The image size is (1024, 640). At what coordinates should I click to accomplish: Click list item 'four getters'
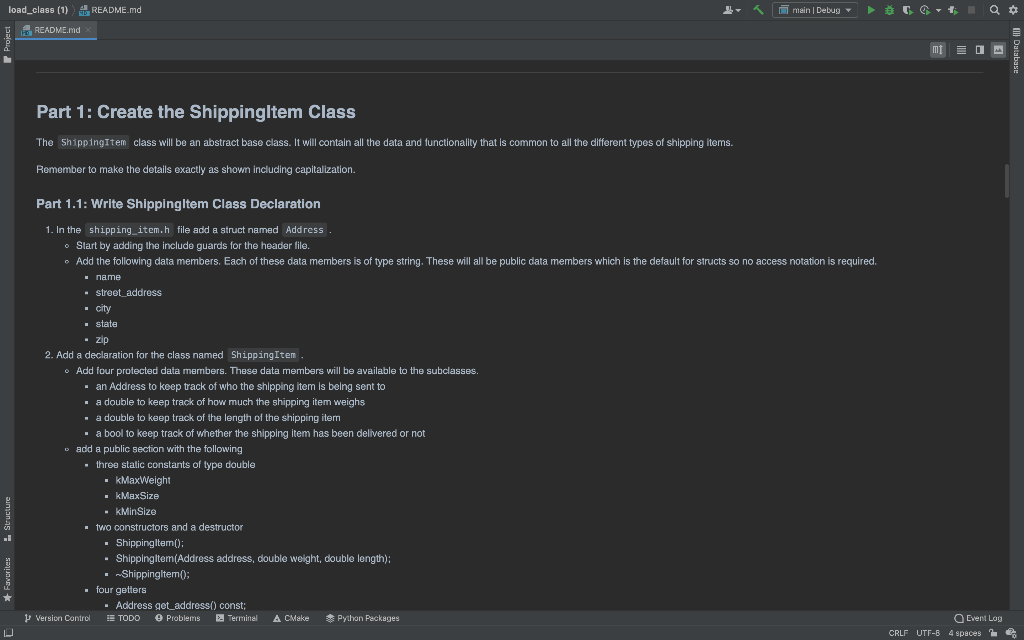pyautogui.click(x=121, y=590)
